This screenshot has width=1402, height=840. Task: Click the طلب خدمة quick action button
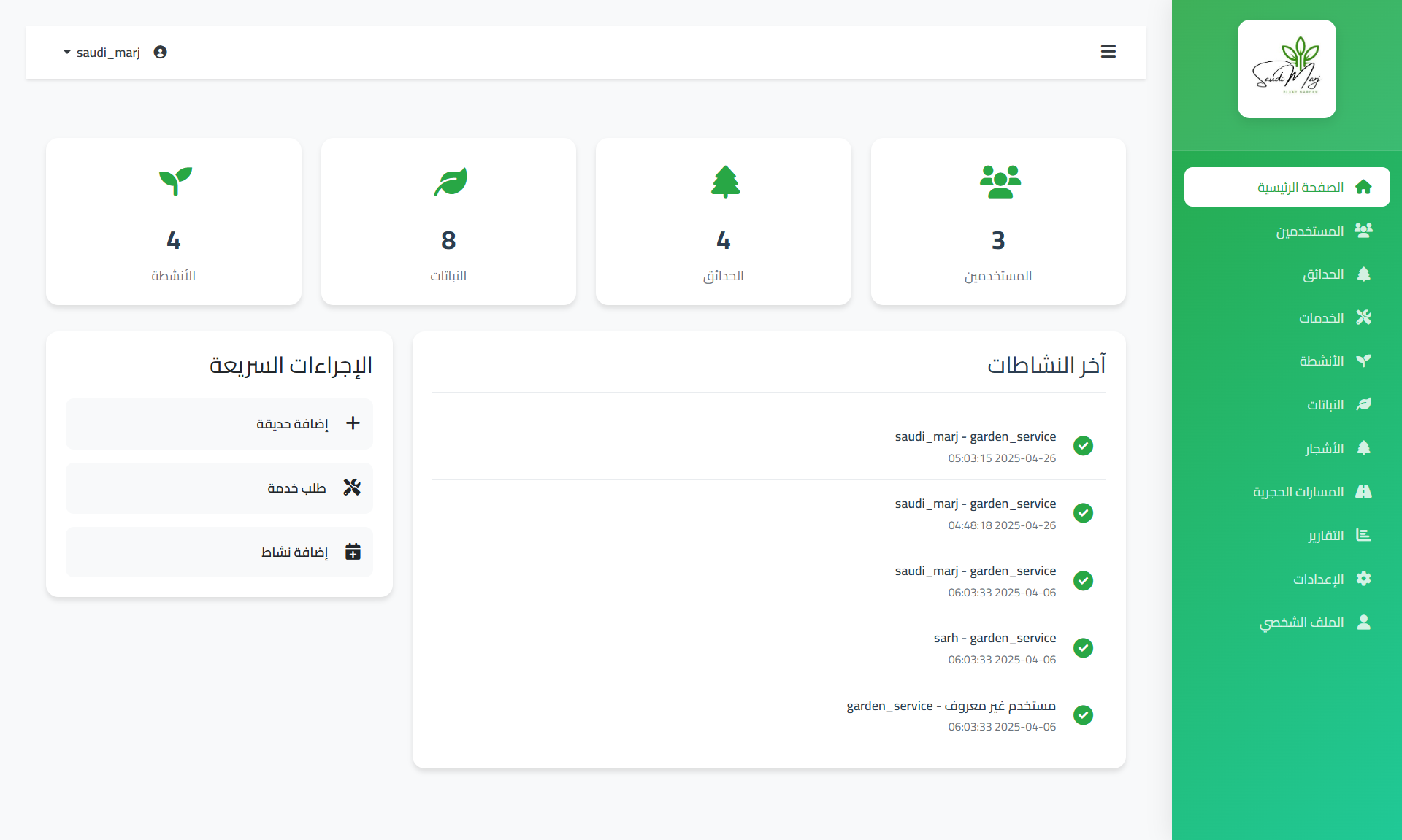(x=219, y=488)
